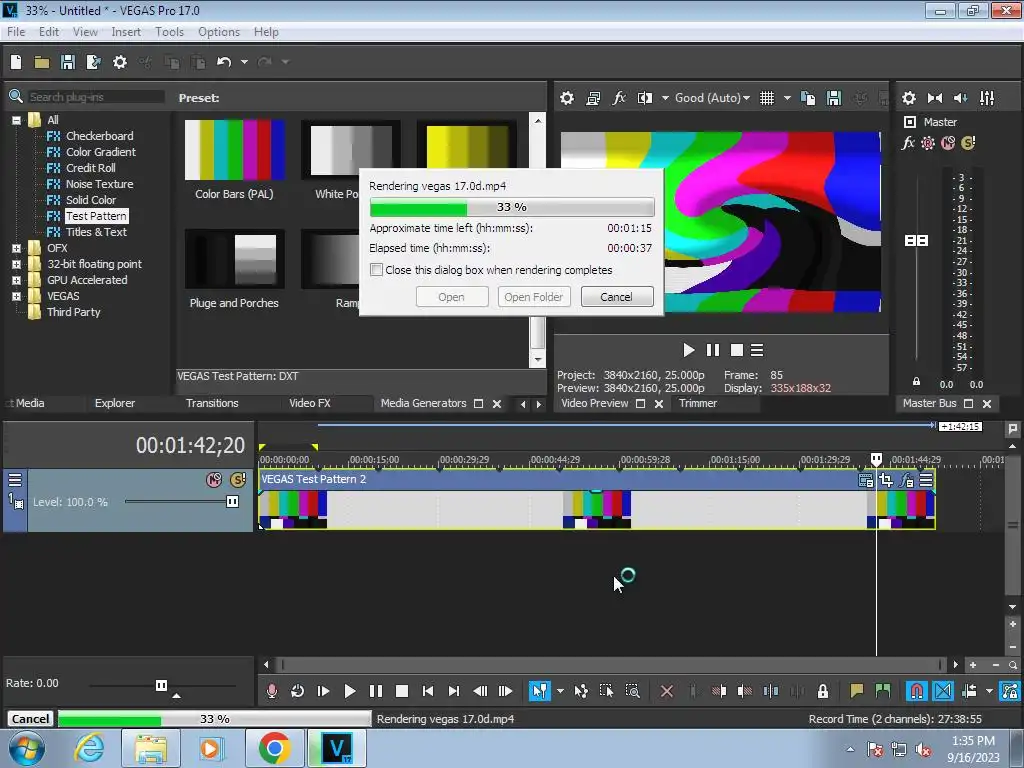The width and height of the screenshot is (1024, 768).
Task: Click the track header hamburger menu icon
Action: coord(15,480)
